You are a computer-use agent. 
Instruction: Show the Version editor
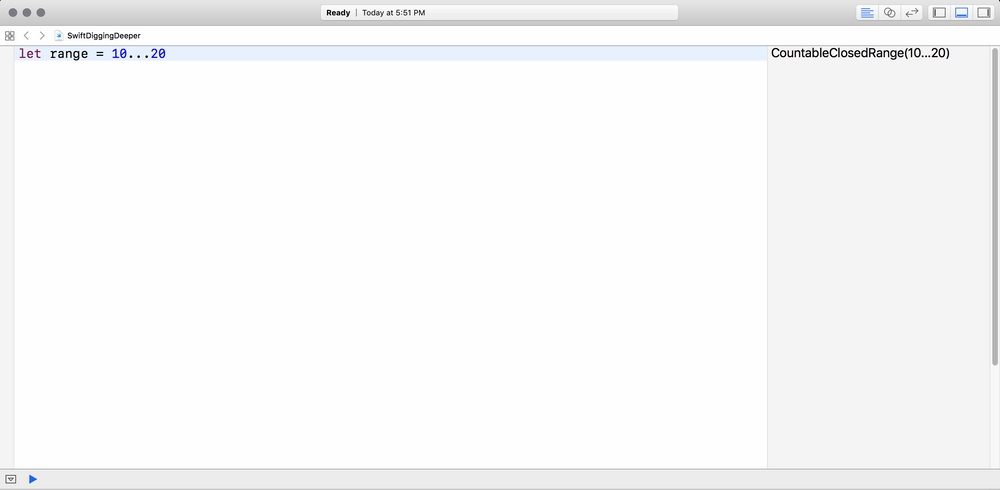tap(912, 13)
